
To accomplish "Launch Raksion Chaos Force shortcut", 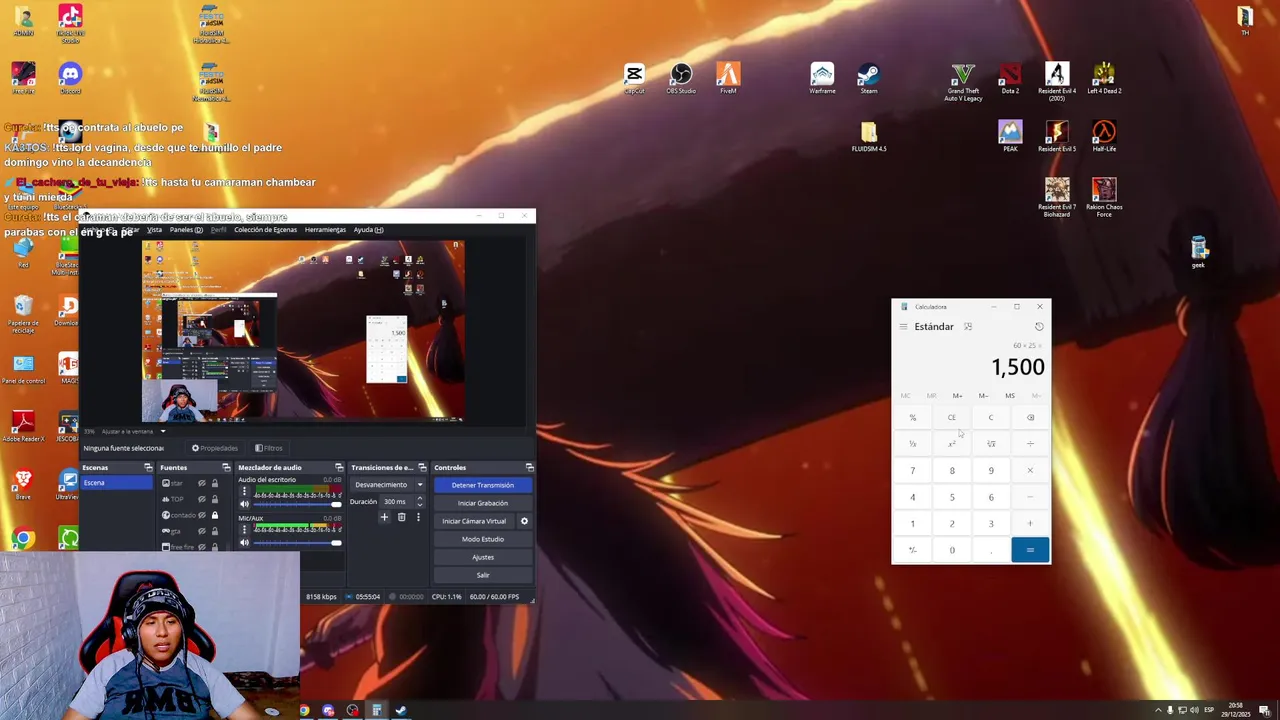I will (x=1104, y=197).
